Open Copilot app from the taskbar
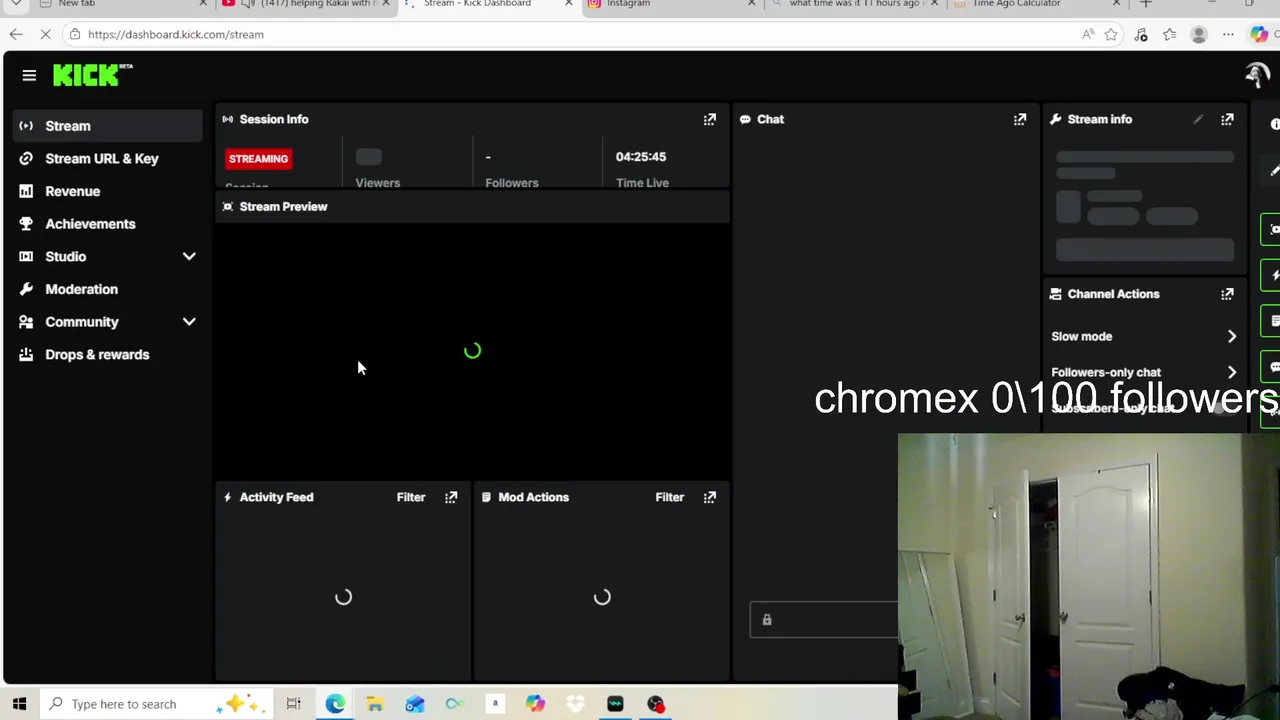 [535, 704]
